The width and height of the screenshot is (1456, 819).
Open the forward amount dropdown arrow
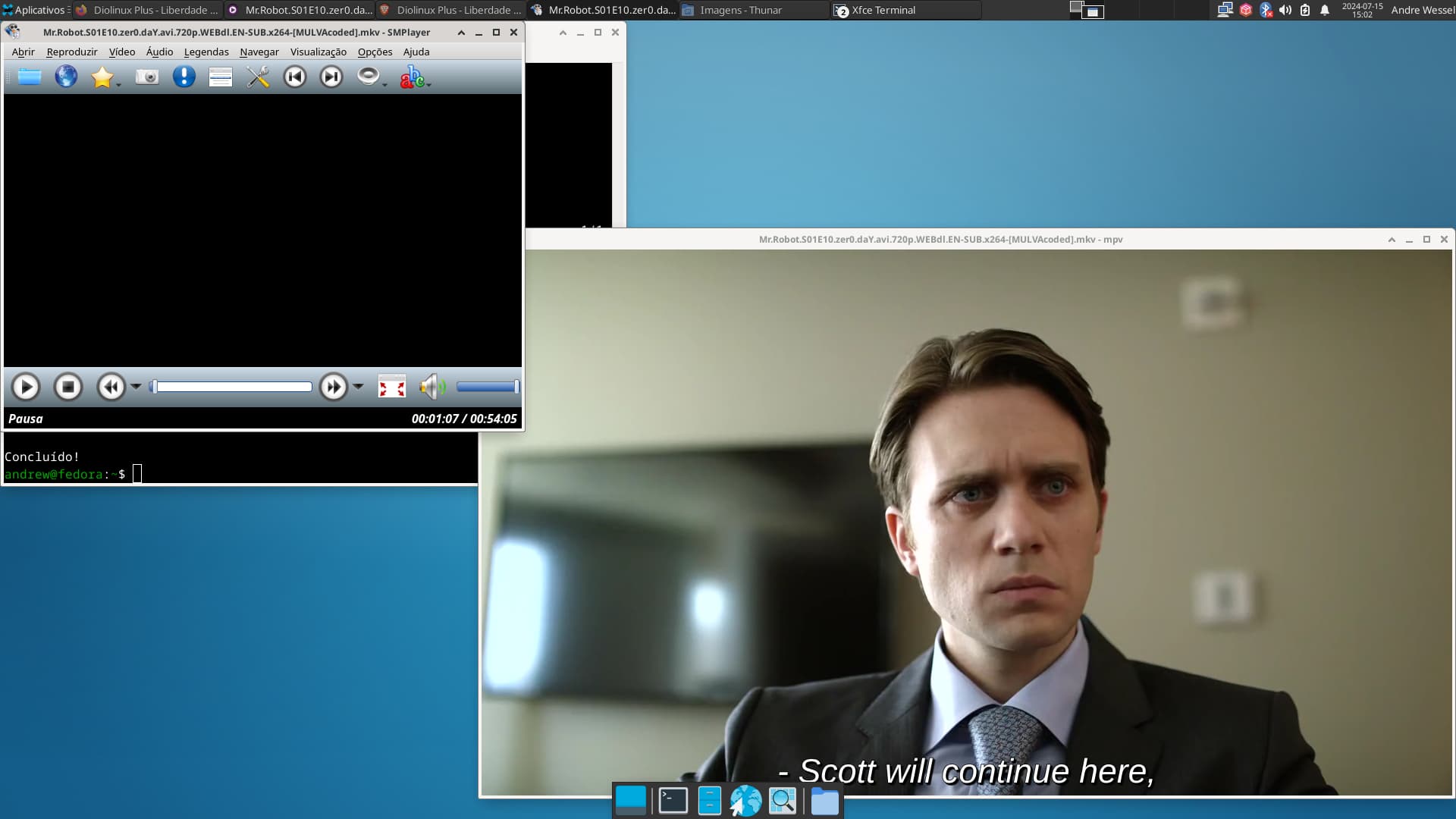(358, 387)
